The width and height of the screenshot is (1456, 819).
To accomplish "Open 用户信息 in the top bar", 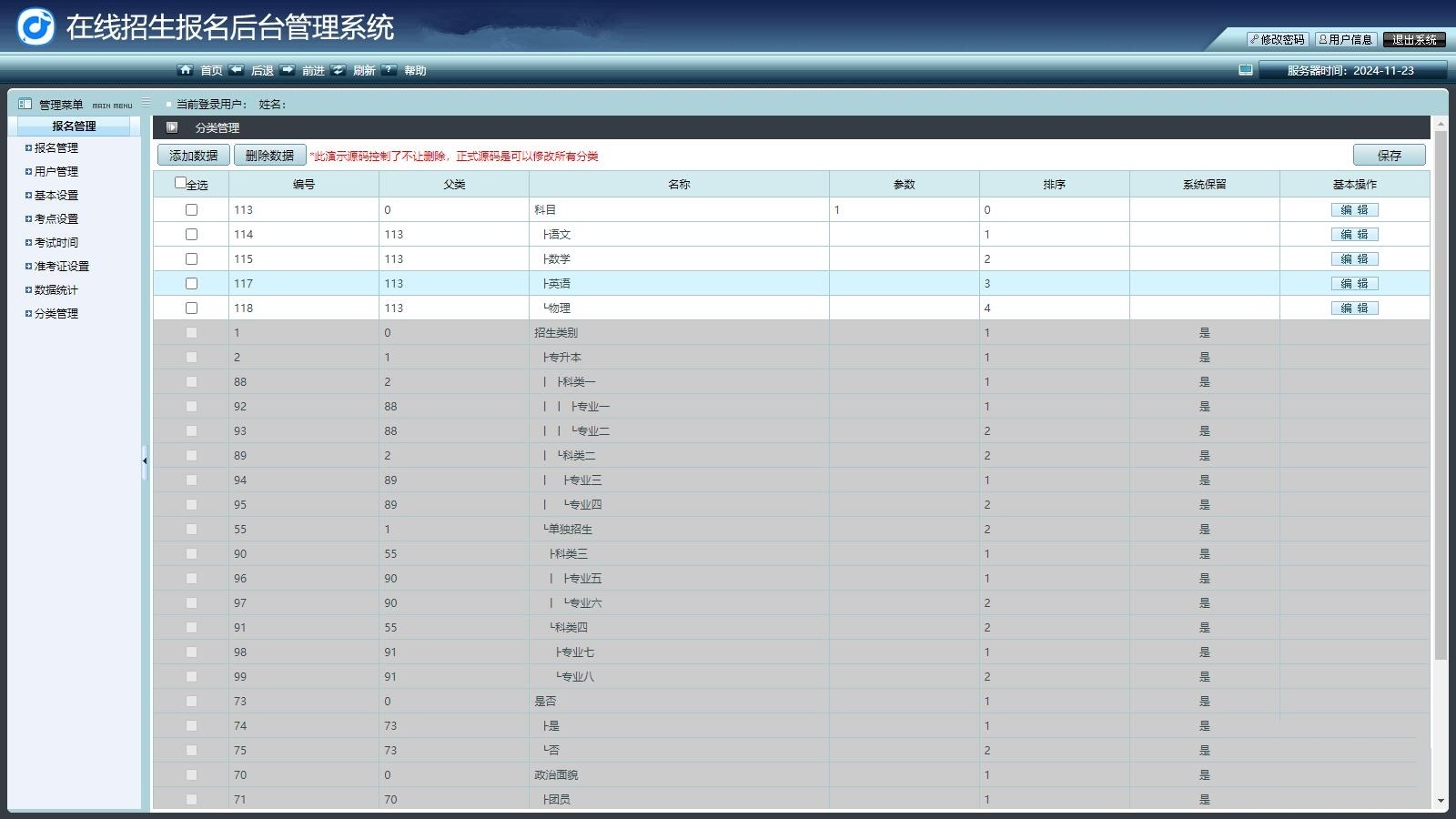I will 1346,40.
